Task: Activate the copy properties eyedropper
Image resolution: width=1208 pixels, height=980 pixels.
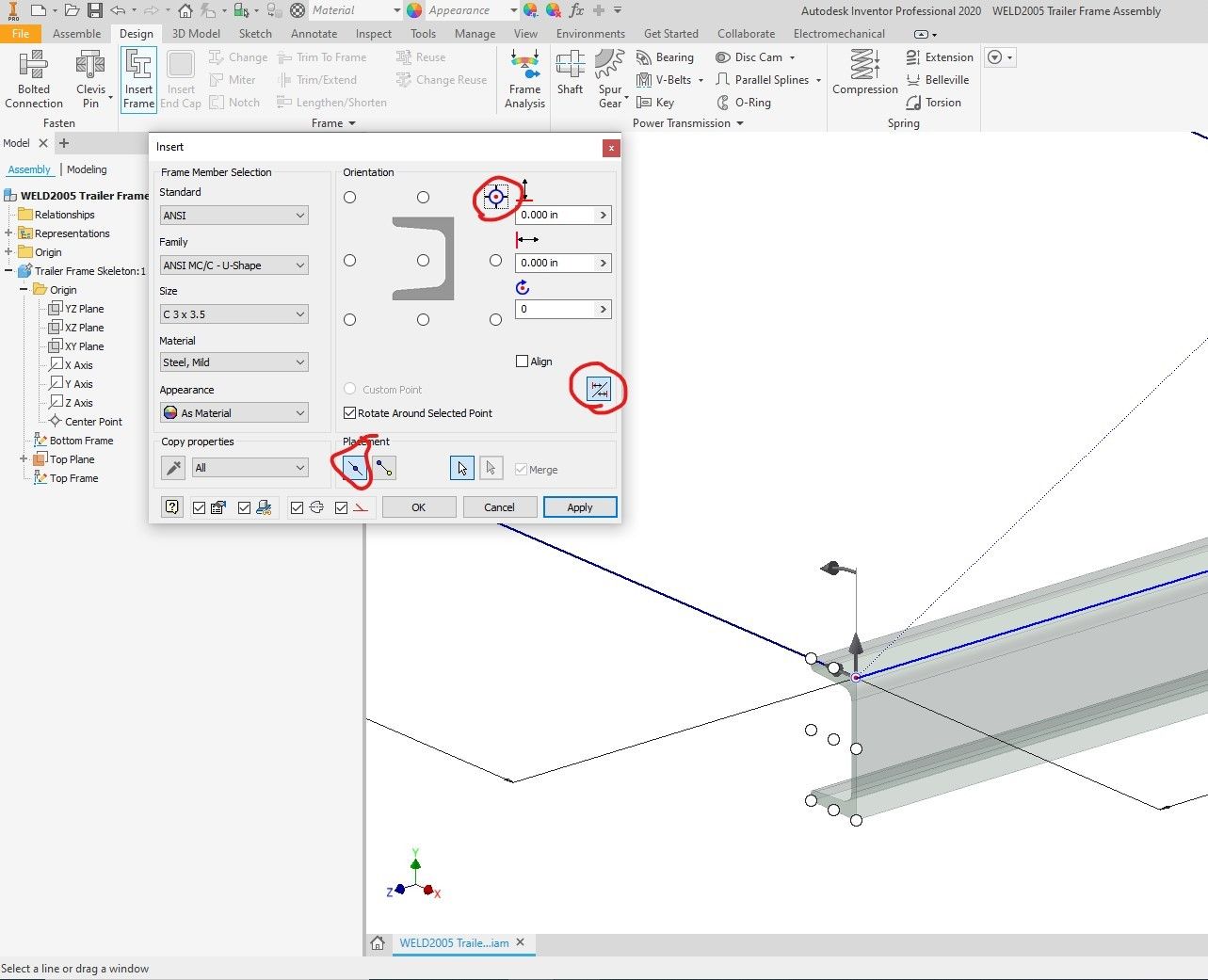Action: (172, 467)
